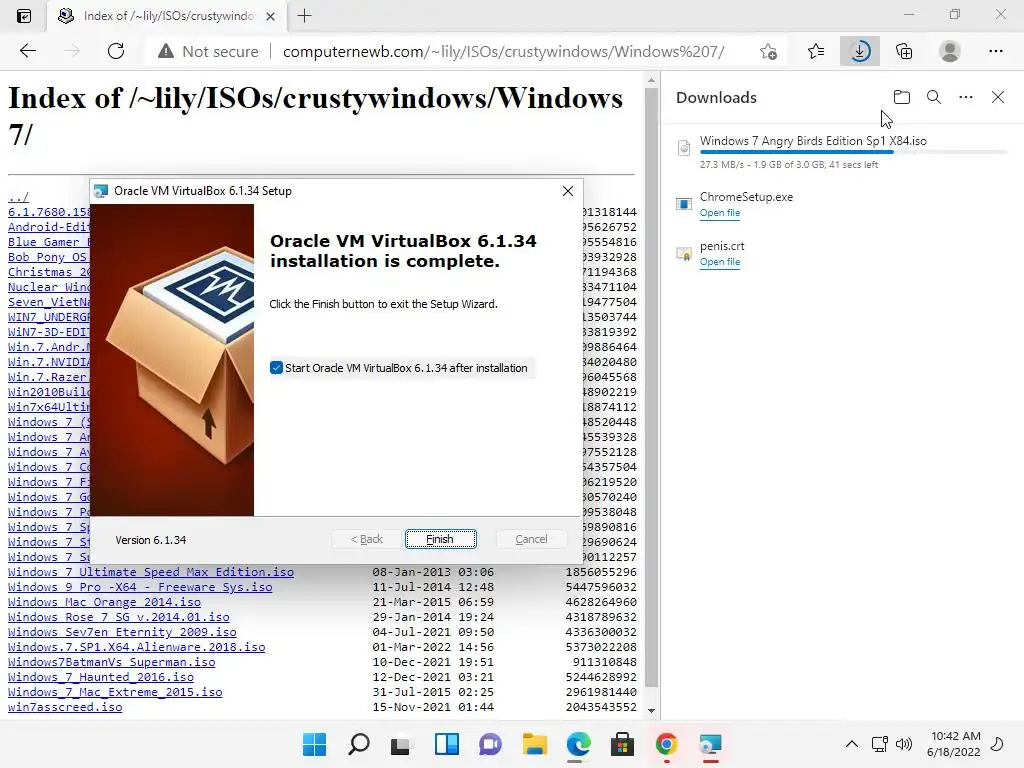
Task: Close the Index of tab
Action: click(x=270, y=16)
